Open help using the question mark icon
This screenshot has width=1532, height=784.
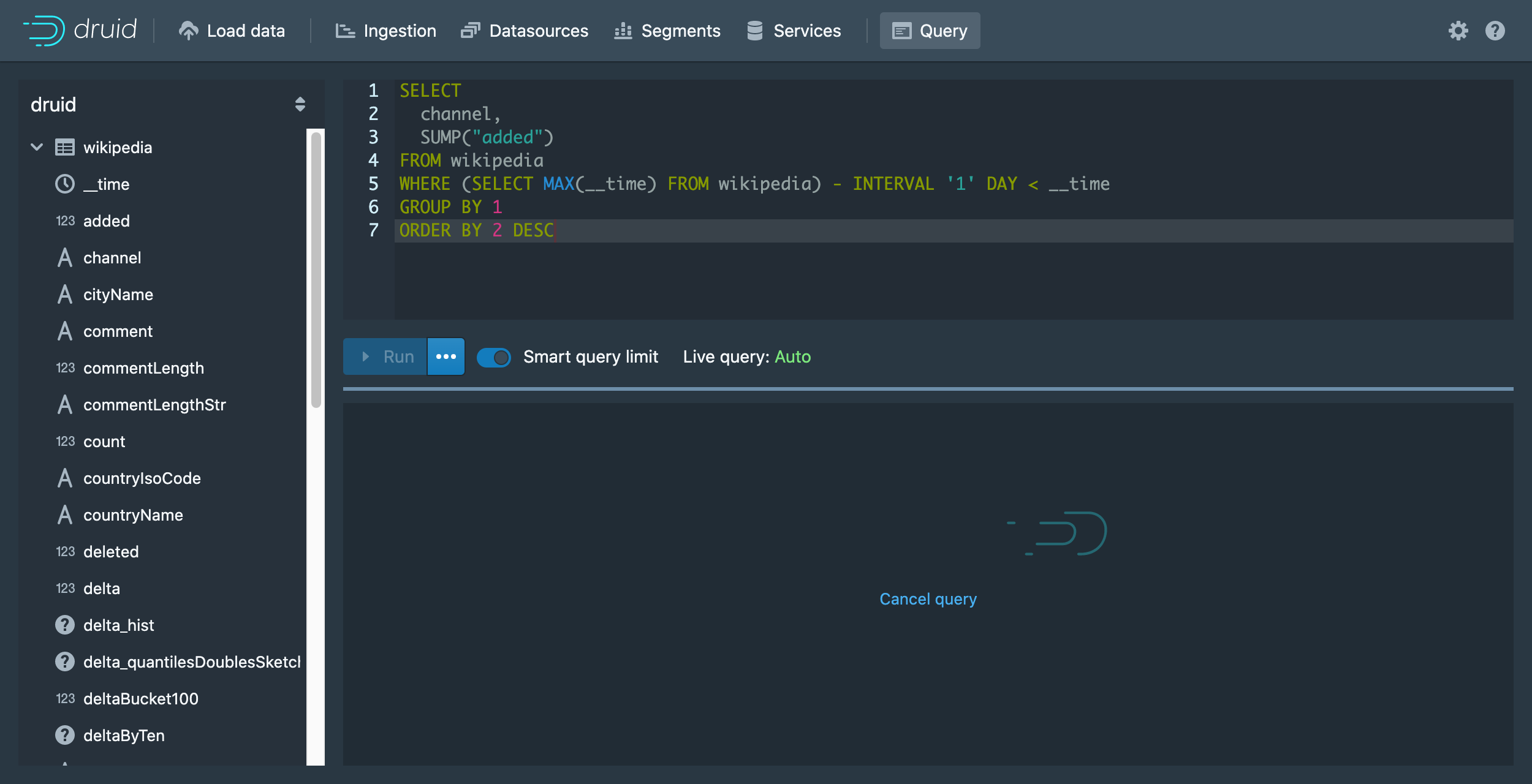[1494, 31]
